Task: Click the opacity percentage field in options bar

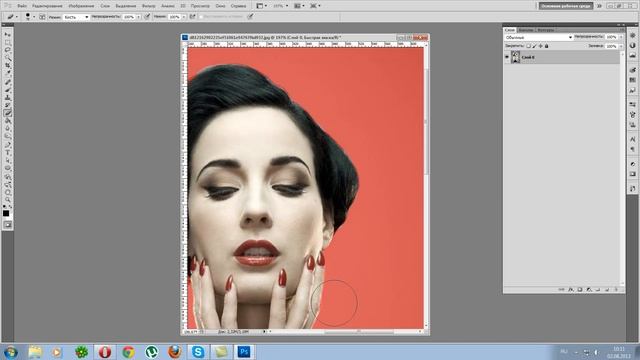Action: (x=129, y=17)
